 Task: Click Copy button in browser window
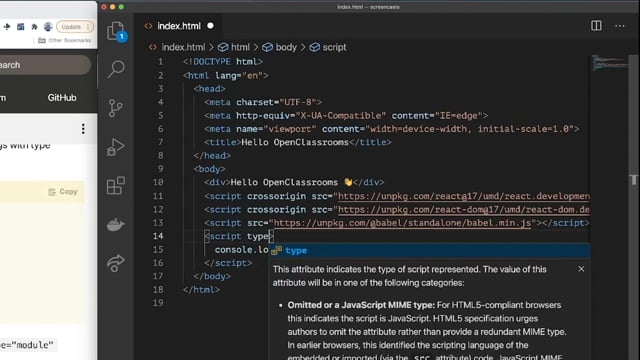tap(63, 191)
